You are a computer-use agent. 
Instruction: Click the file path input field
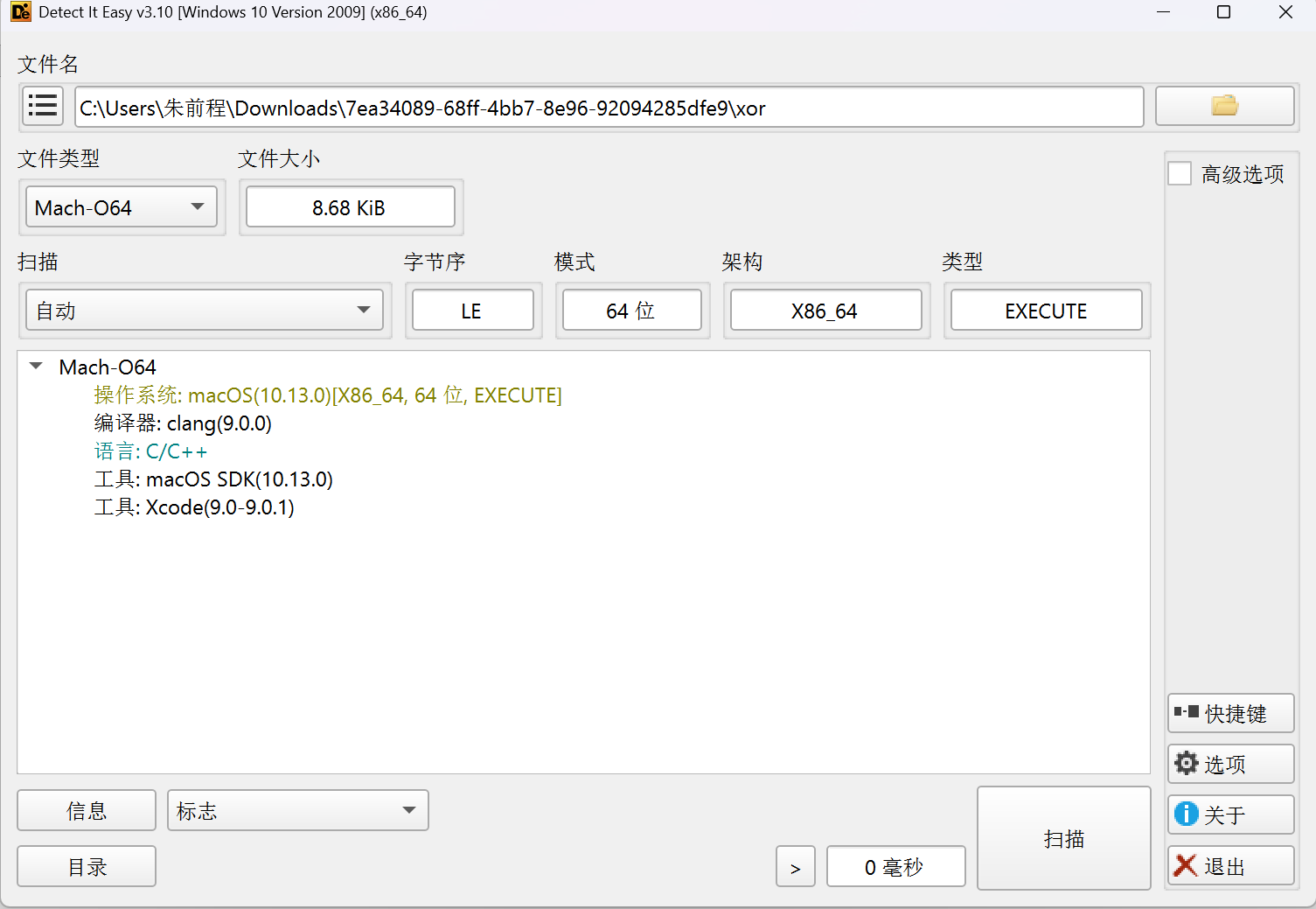click(609, 107)
